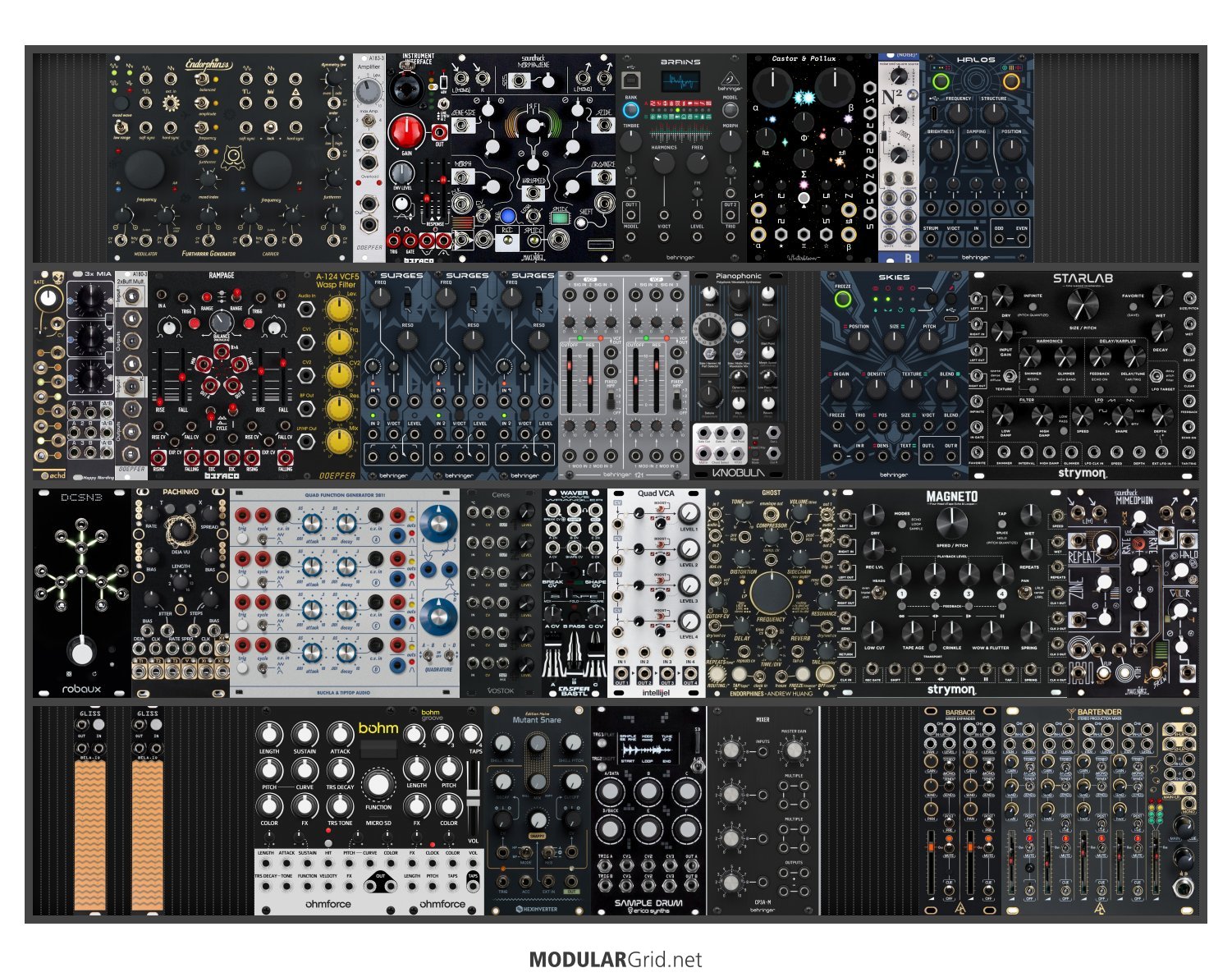
Task: Click the Frequency knob on Halos
Action: click(958, 112)
